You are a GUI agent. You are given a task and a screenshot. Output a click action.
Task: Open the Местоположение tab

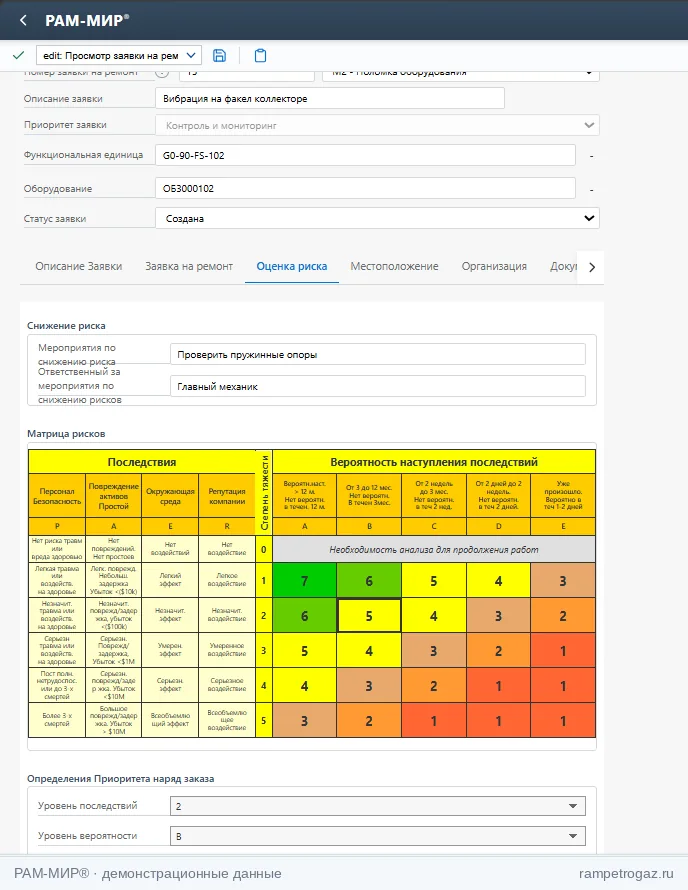(x=395, y=266)
